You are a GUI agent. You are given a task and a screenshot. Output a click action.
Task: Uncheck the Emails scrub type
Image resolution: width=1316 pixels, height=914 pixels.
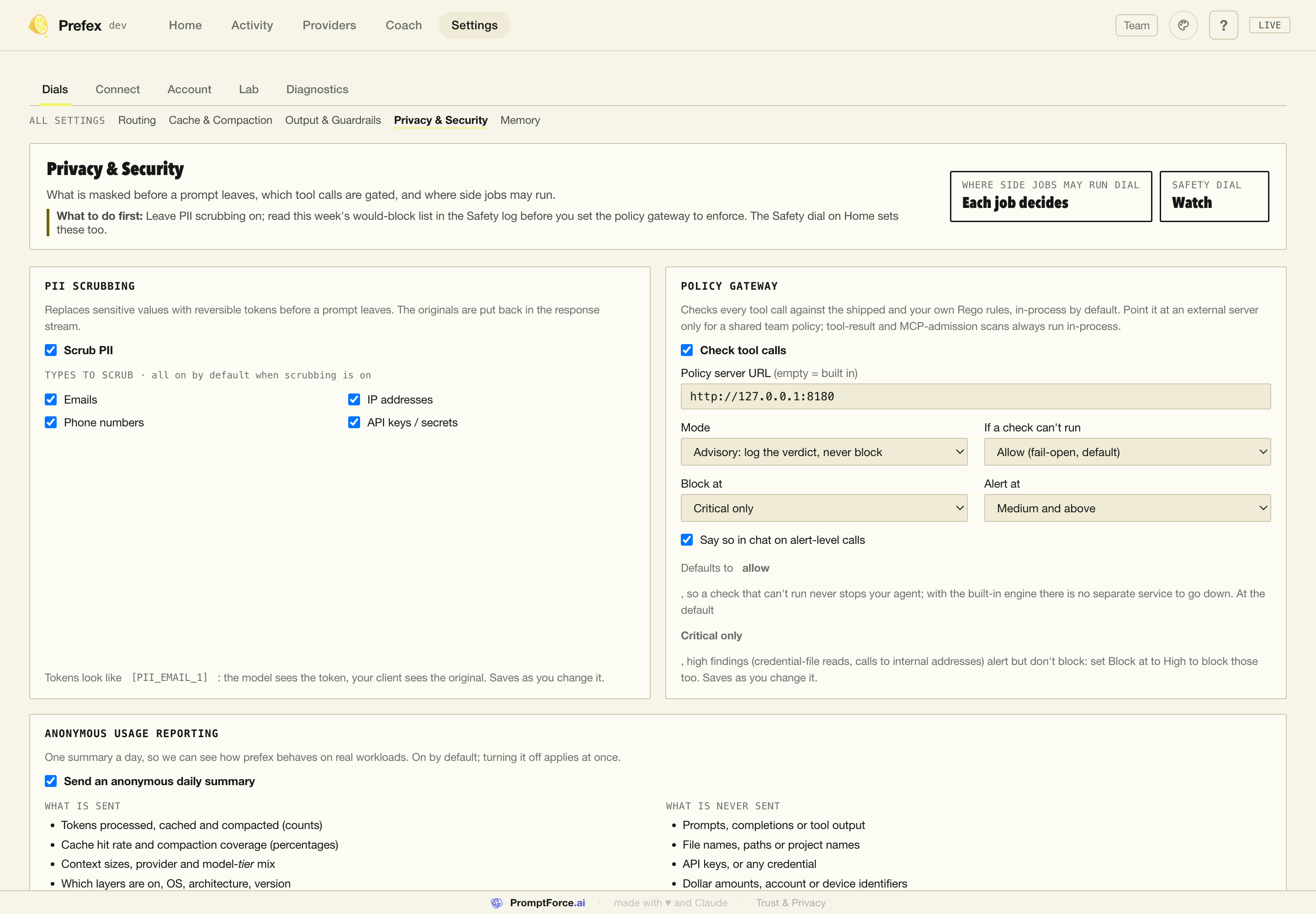[51, 399]
